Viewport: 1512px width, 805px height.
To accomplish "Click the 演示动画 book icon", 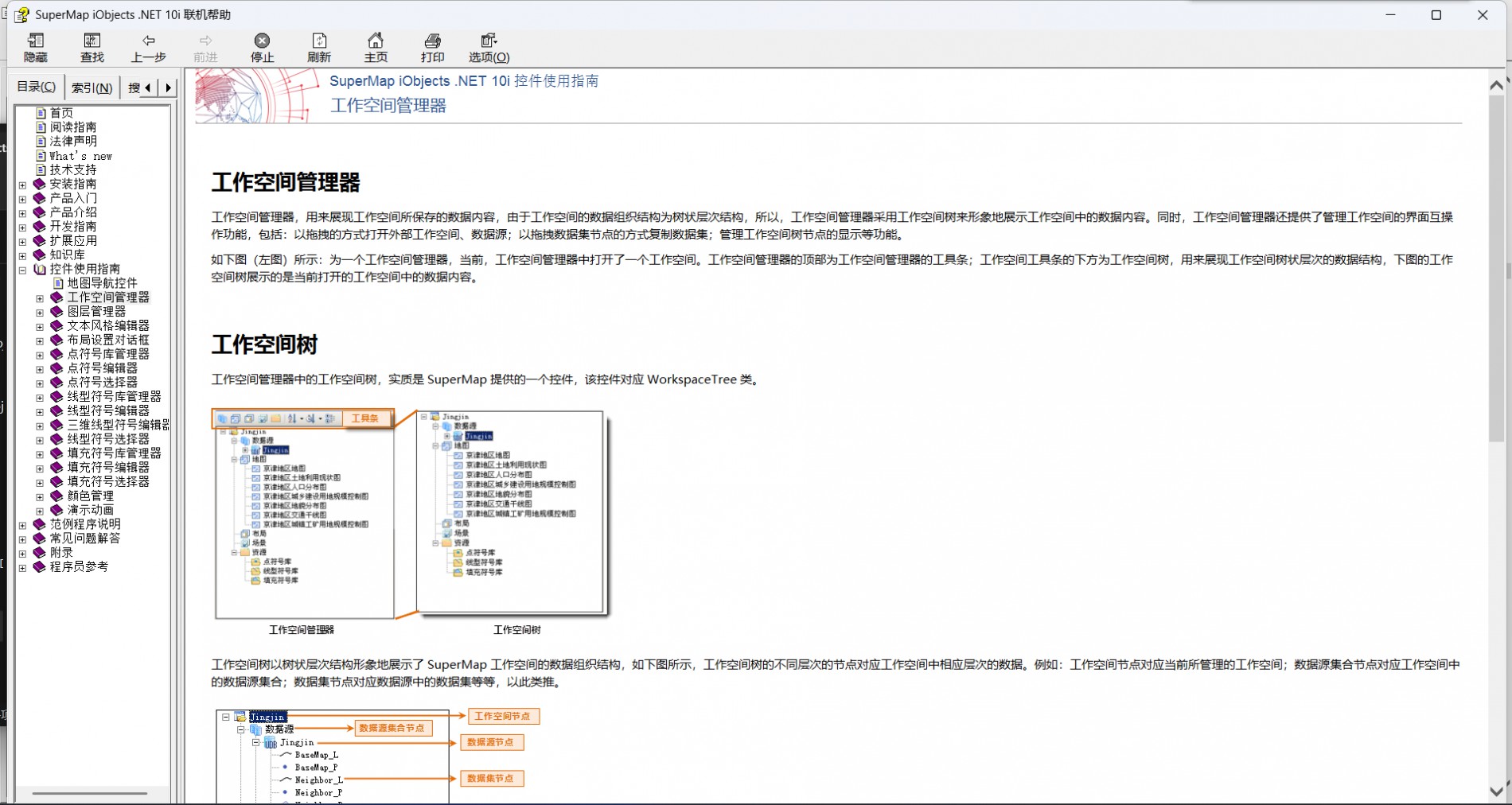I will tap(57, 510).
